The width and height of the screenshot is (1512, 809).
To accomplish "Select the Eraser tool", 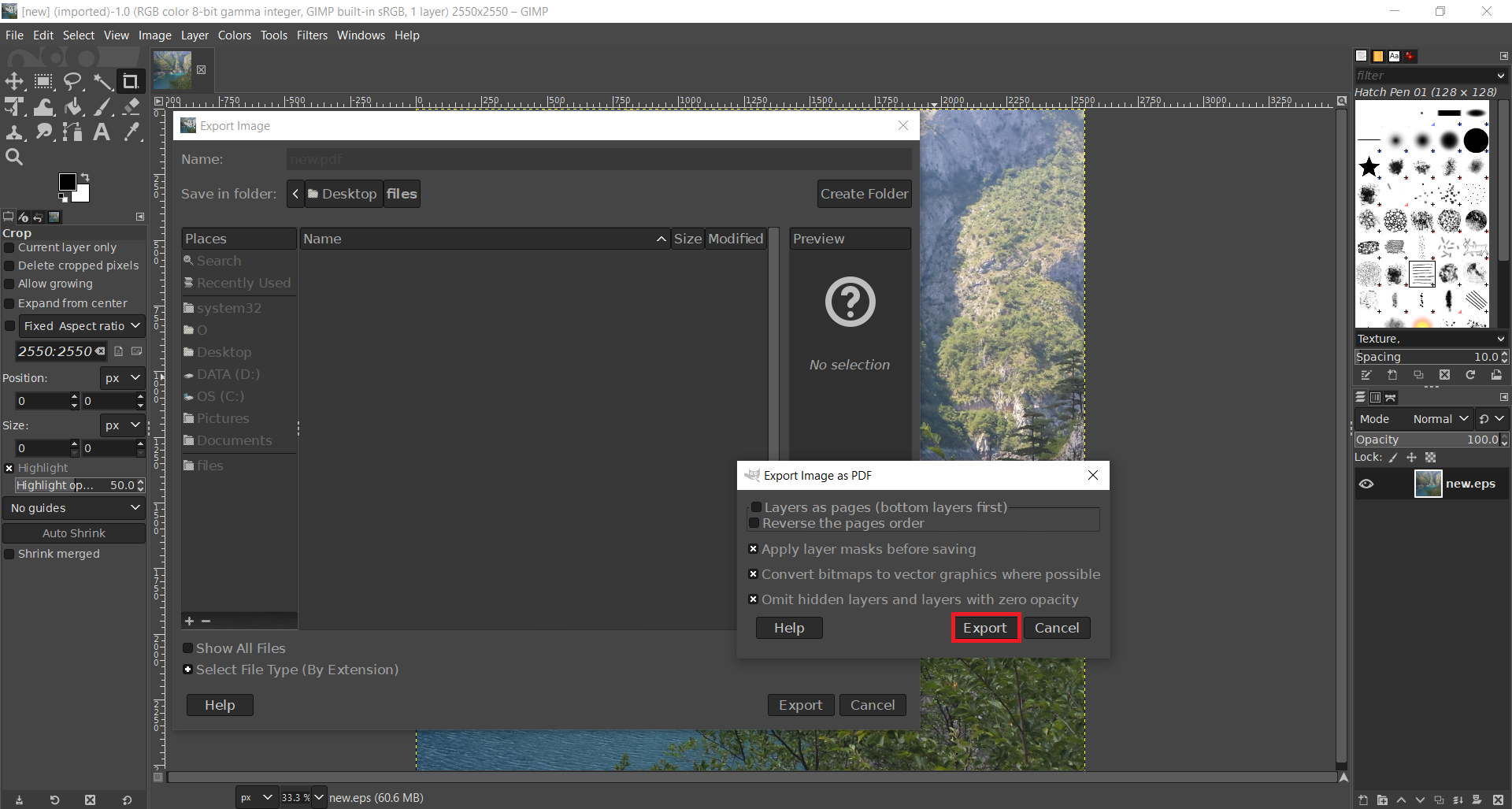I will click(x=132, y=107).
